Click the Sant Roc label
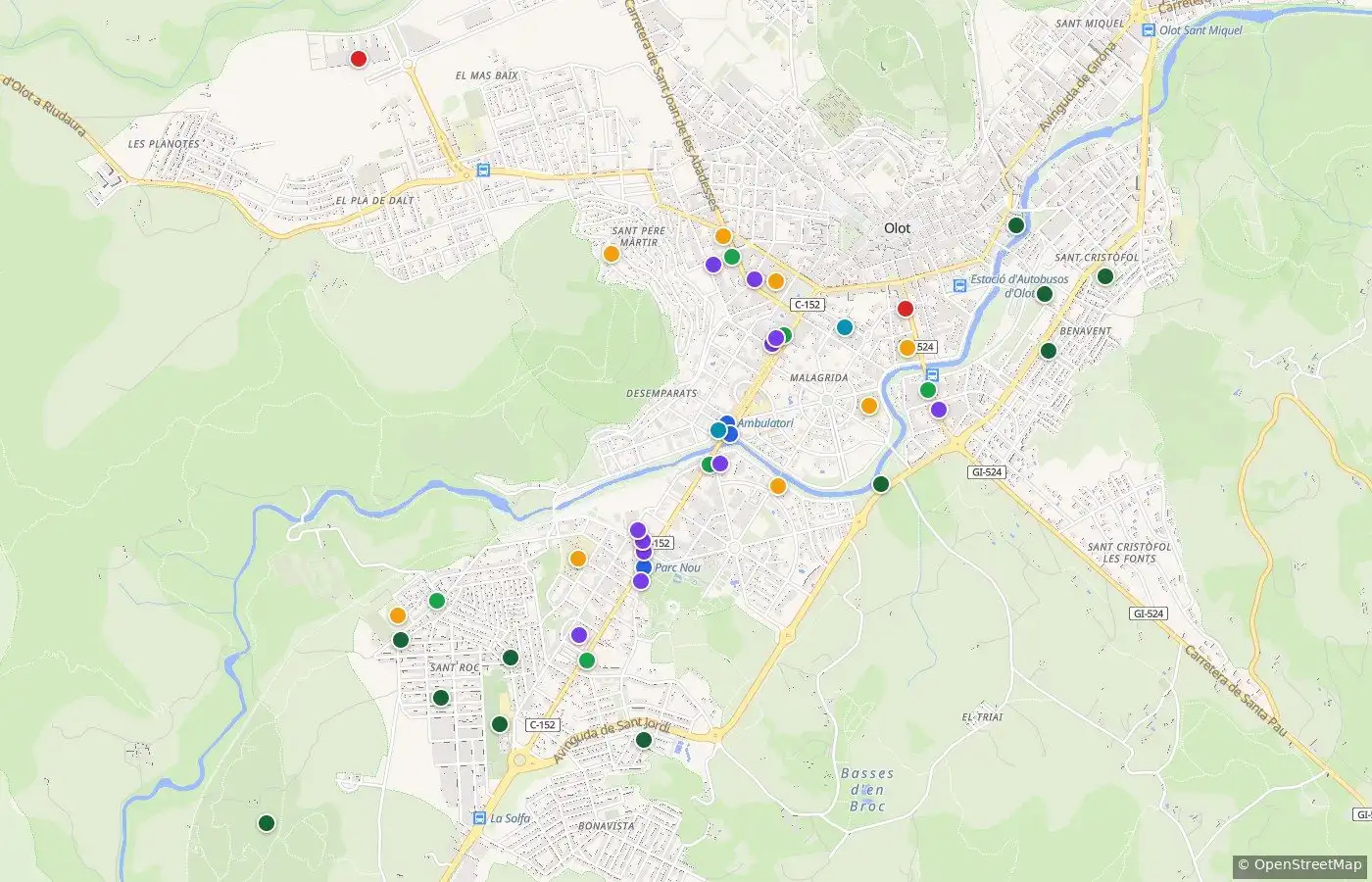Screen dimensions: 1372x882 click(x=455, y=668)
